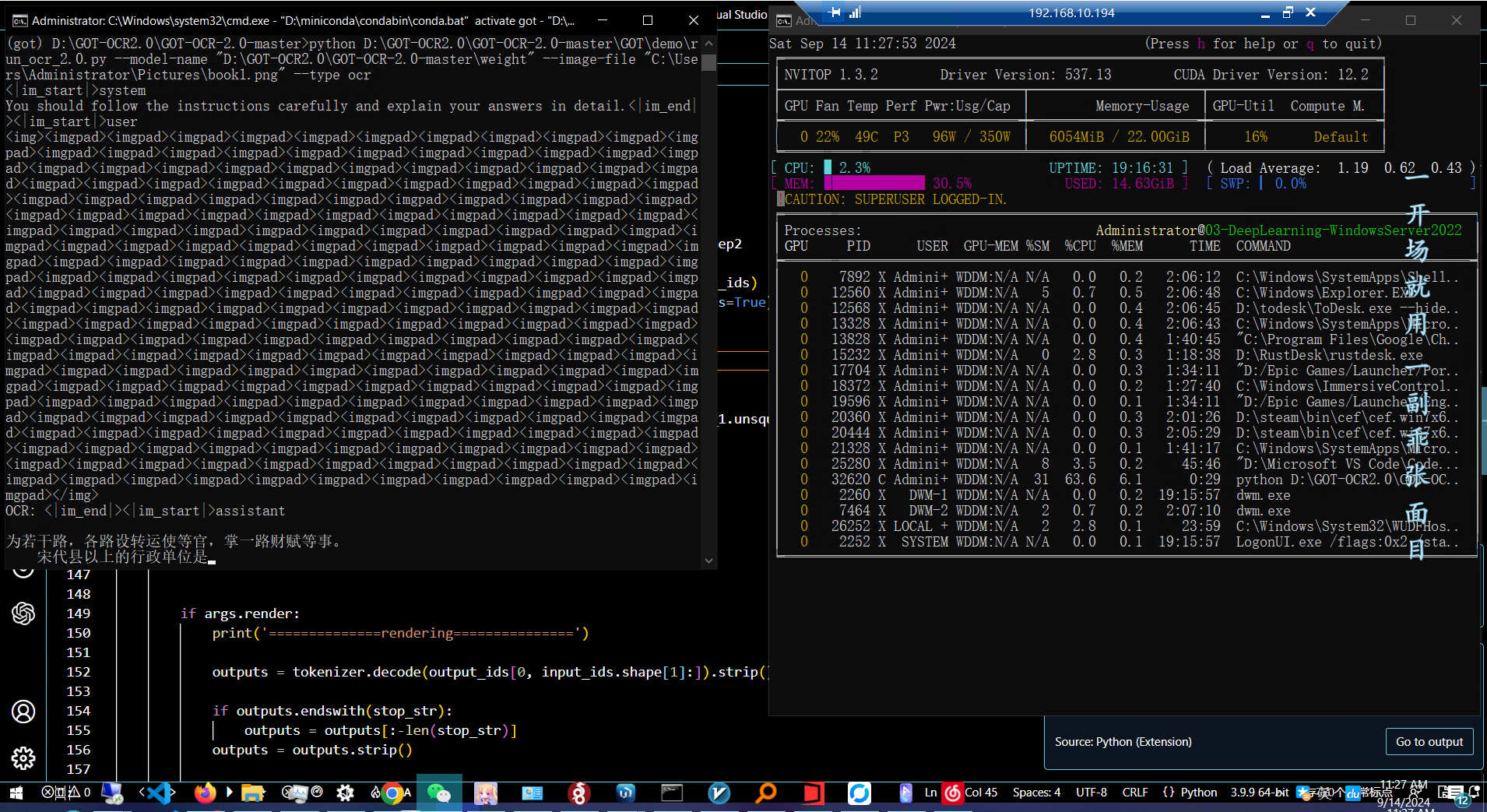This screenshot has width=1487, height=812.
Task: Show connection signal info on remote bar
Action: tap(855, 12)
